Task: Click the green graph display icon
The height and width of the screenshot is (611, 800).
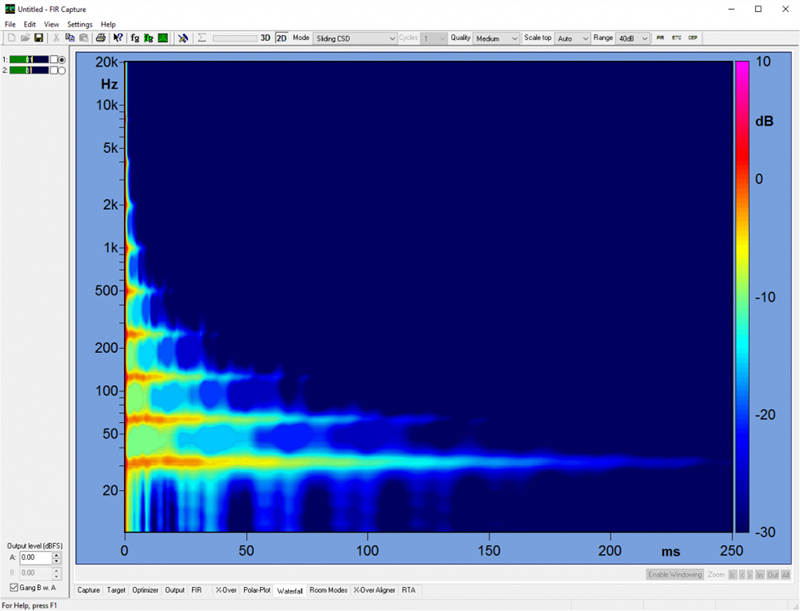Action: 163,38
